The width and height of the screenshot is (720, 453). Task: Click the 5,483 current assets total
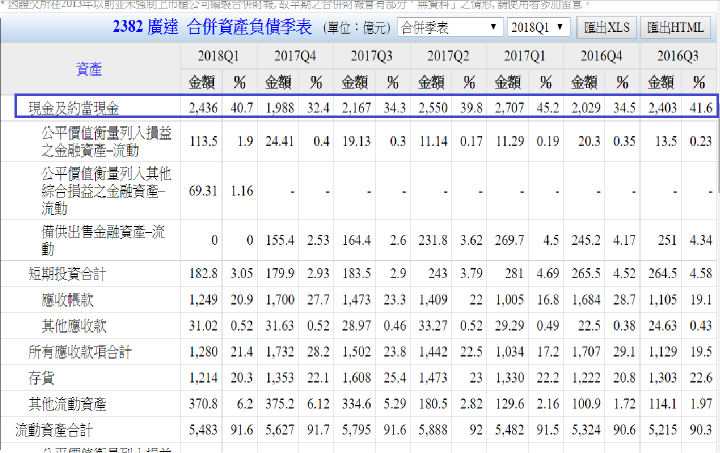click(203, 430)
